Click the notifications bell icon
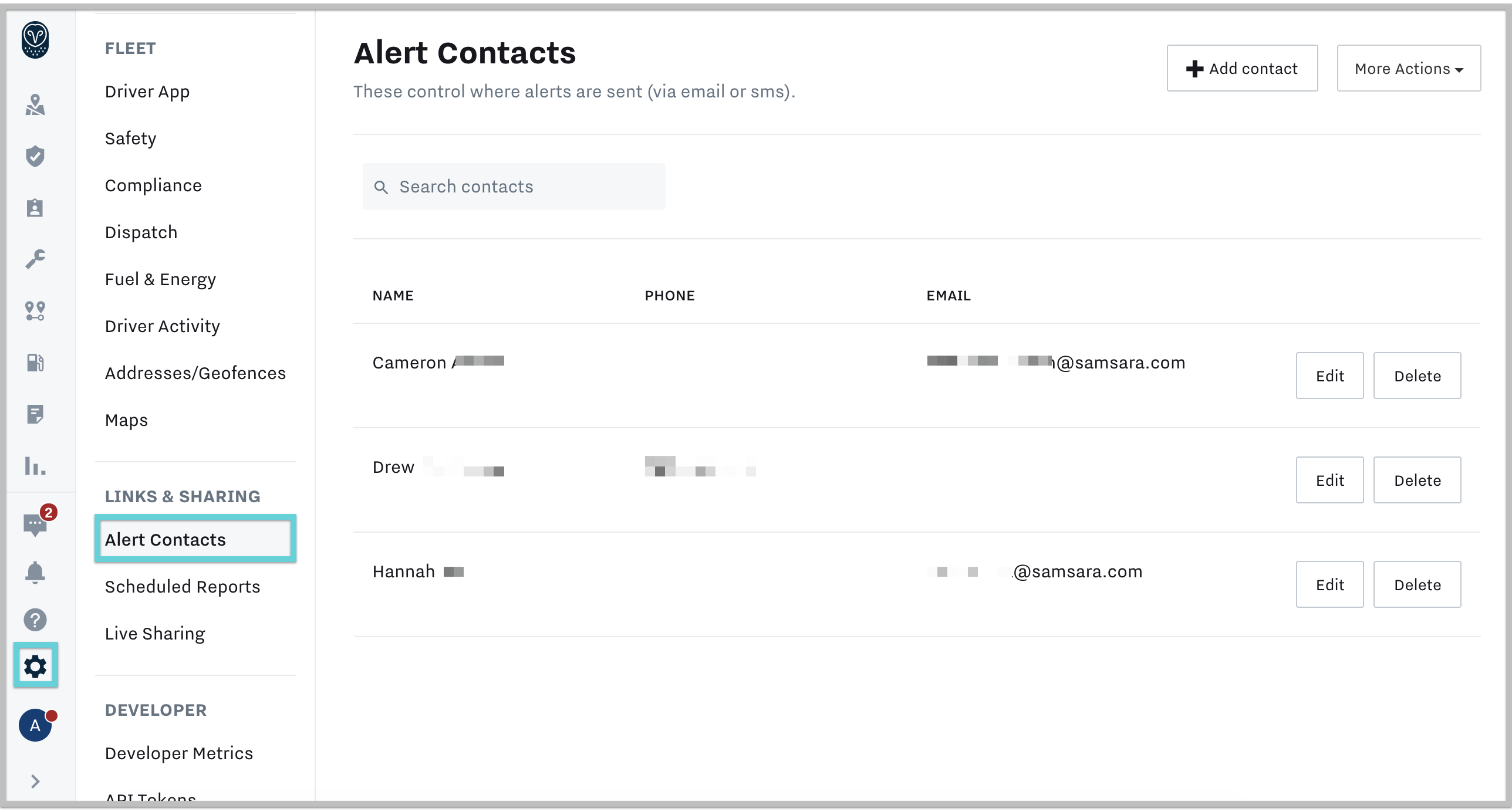1512x812 pixels. pyautogui.click(x=35, y=571)
